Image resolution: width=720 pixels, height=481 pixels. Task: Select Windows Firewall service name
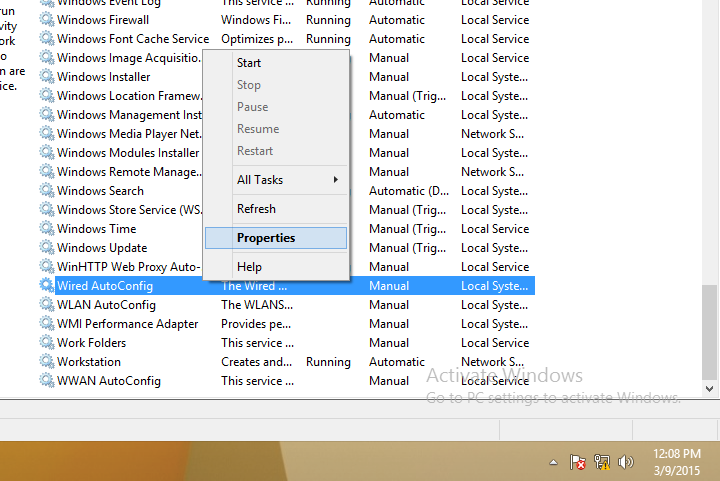tap(103, 20)
